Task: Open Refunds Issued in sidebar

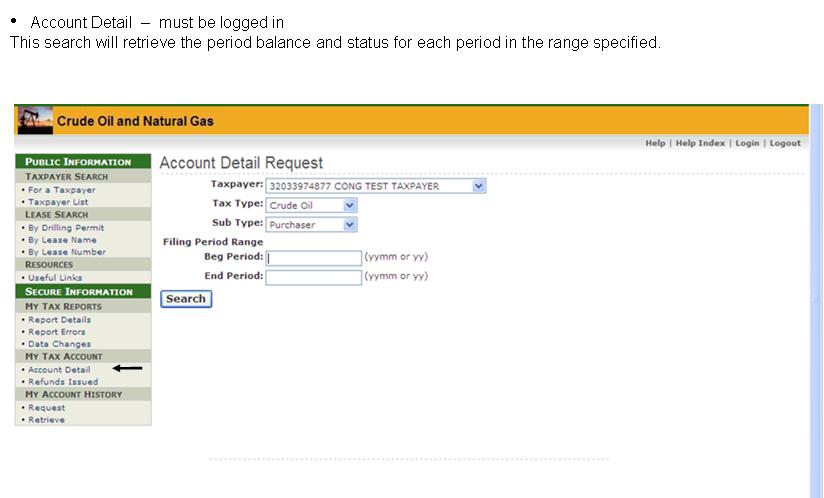Action: 63,382
